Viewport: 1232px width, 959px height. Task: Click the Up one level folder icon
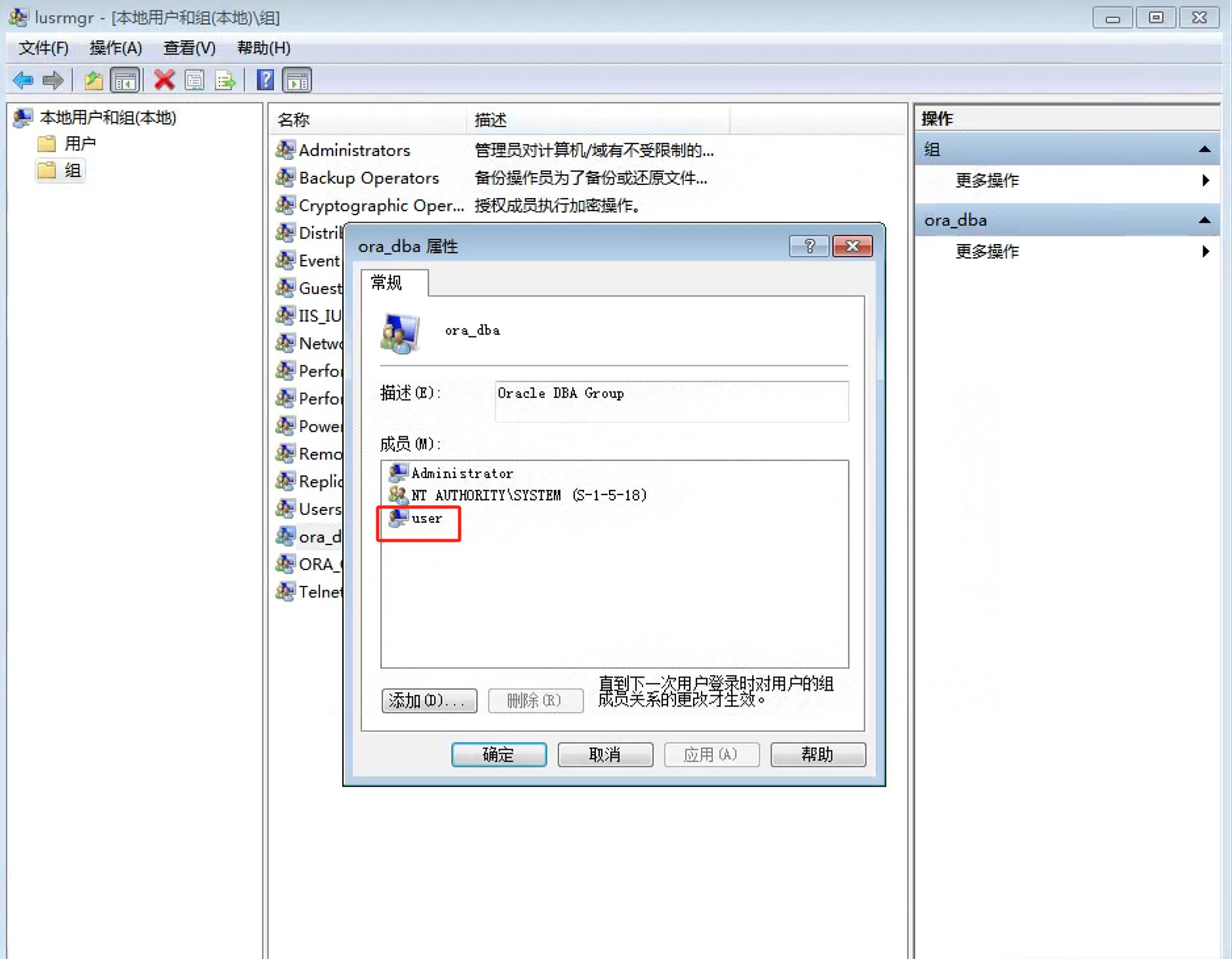point(94,81)
